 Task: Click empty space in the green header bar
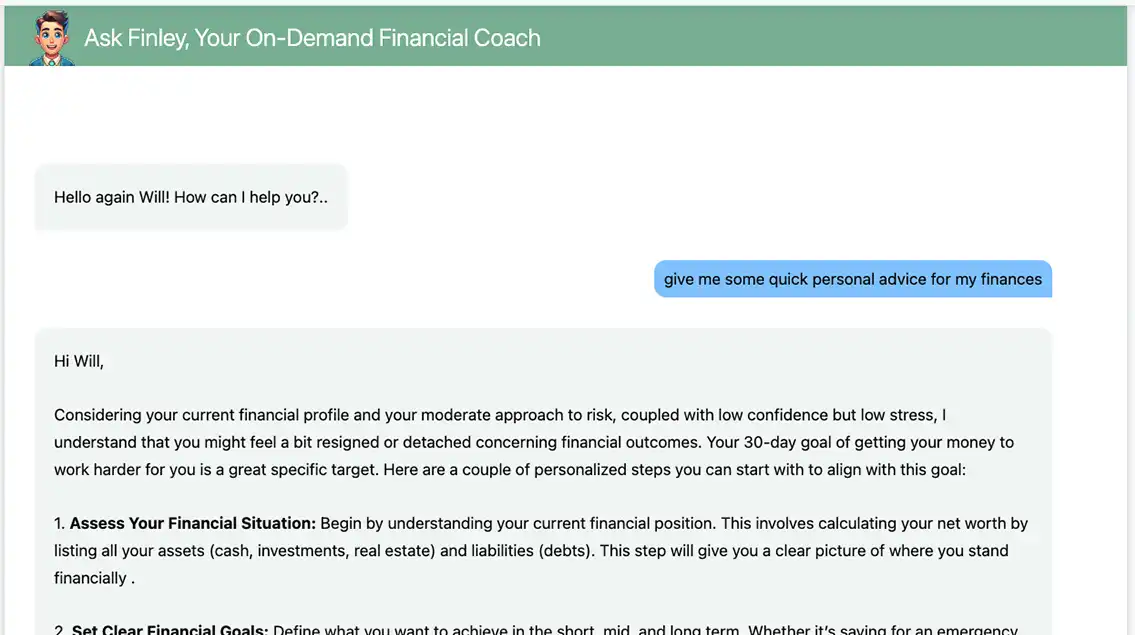point(832,36)
